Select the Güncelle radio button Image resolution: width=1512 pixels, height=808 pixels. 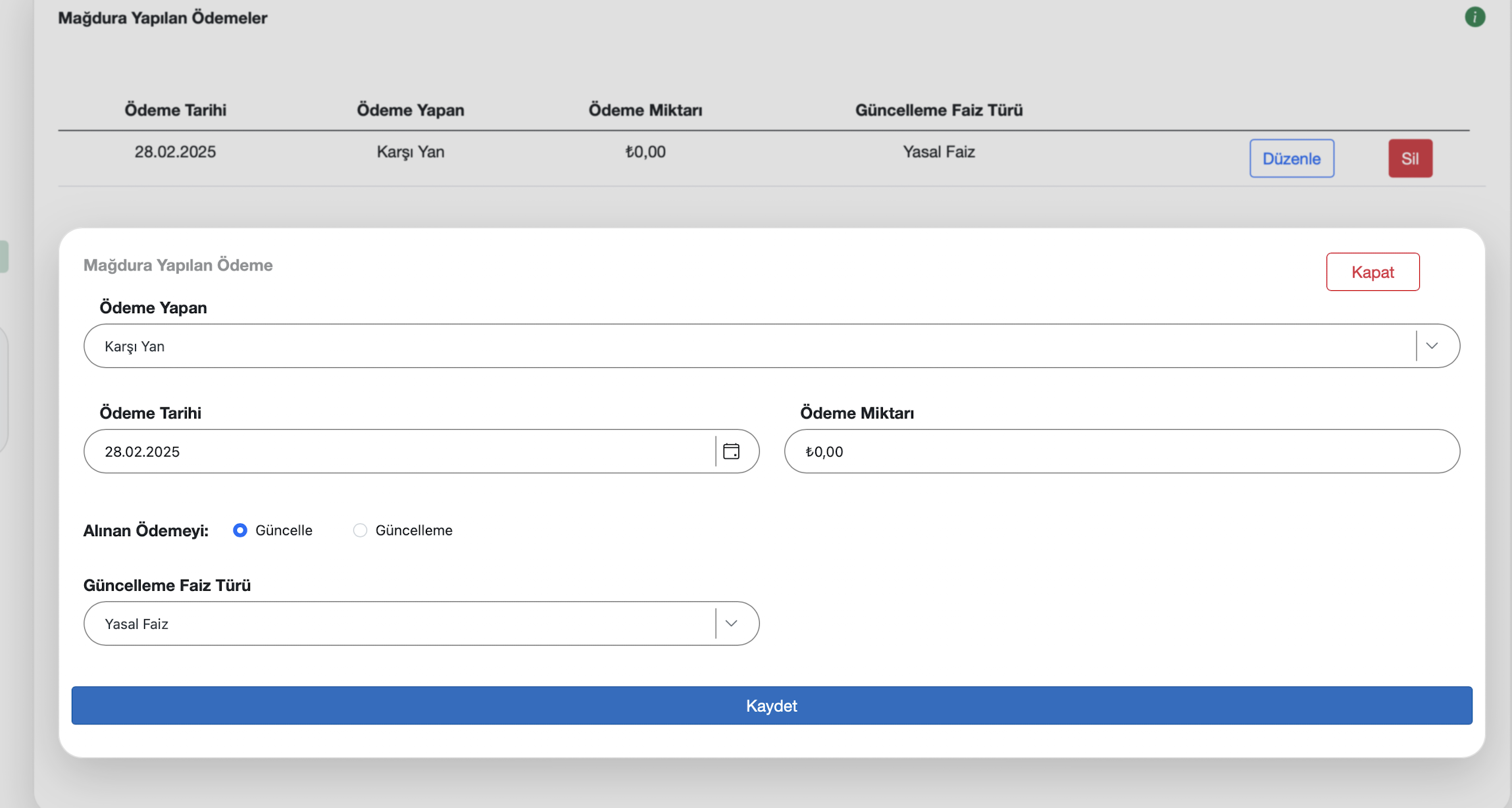tap(240, 530)
